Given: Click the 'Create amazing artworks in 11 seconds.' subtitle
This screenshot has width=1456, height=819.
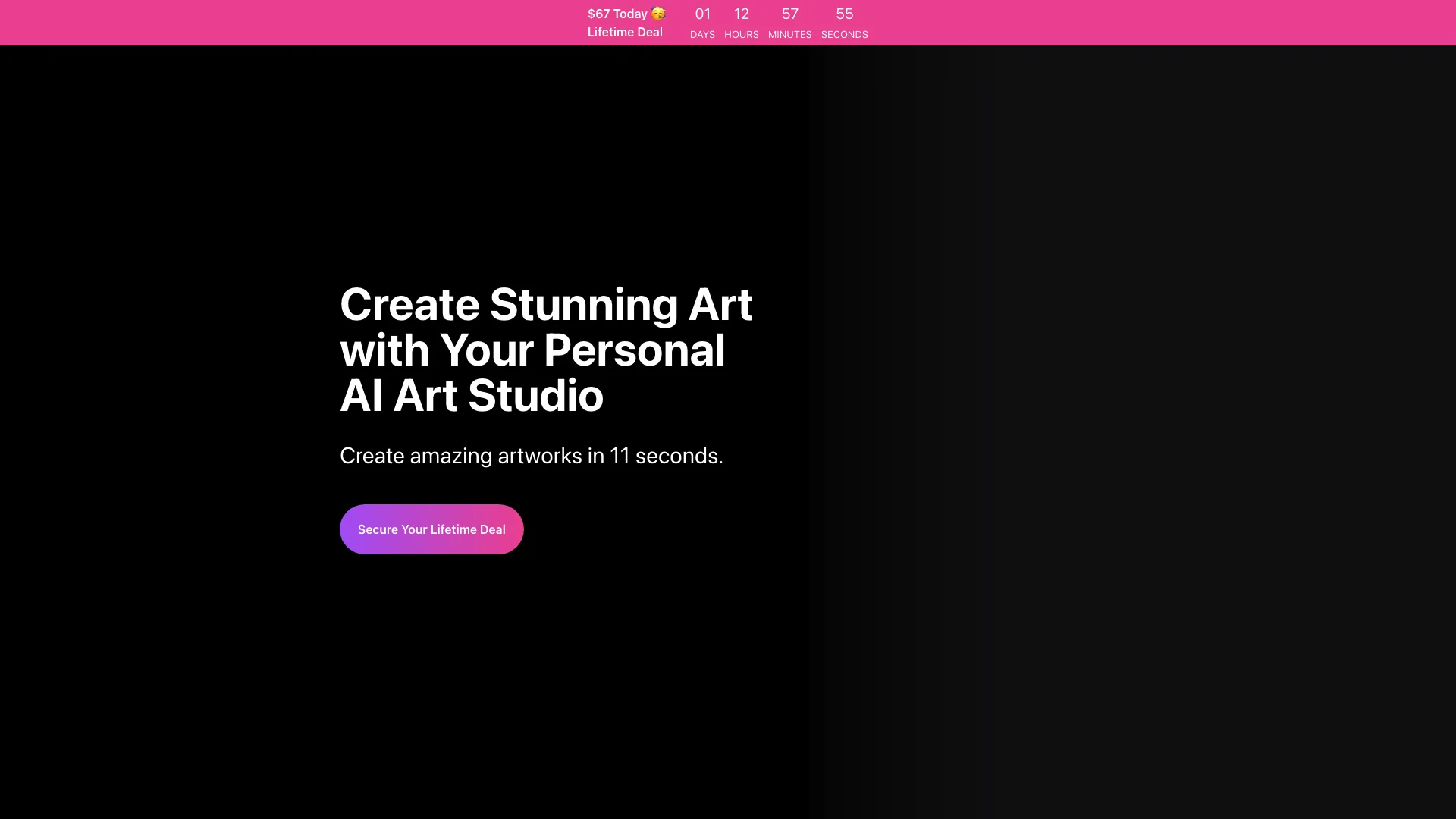Looking at the screenshot, I should point(532,456).
